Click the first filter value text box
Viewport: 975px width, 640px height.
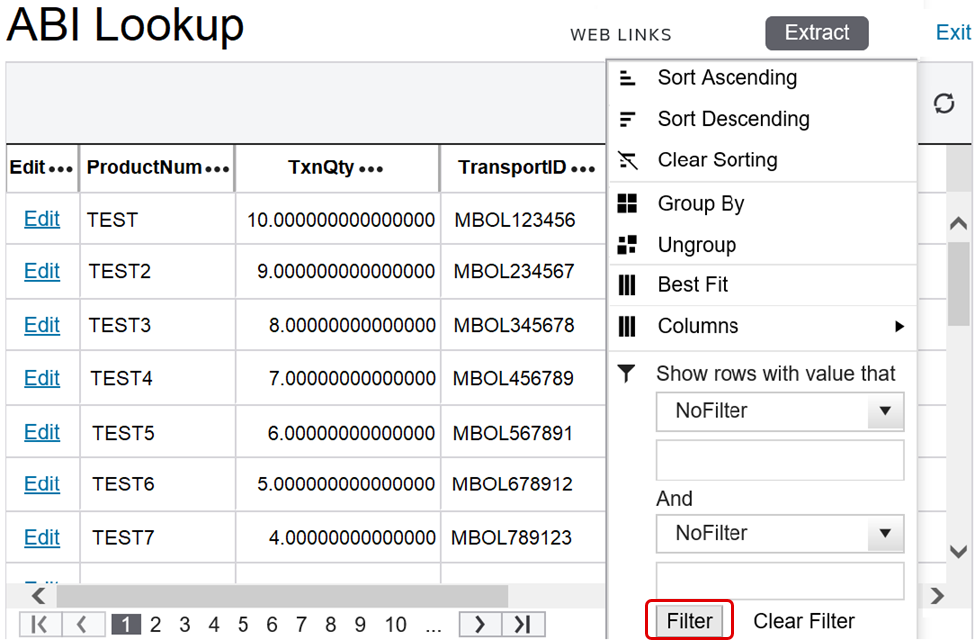coord(780,460)
